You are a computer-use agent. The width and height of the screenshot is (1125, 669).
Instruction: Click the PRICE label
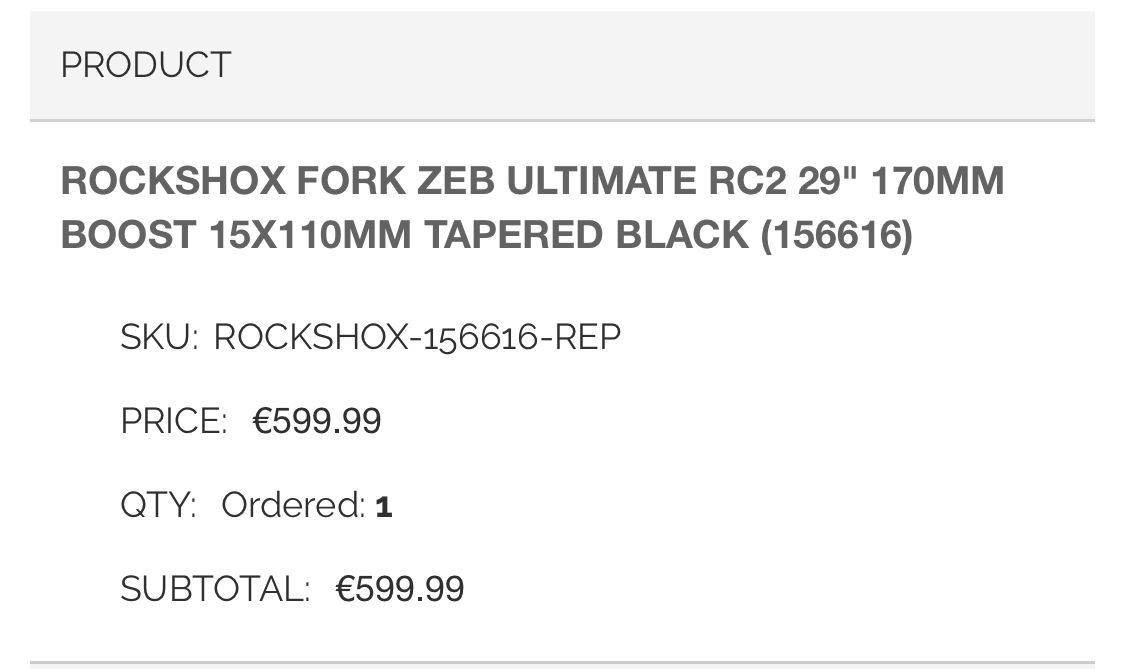coord(174,421)
